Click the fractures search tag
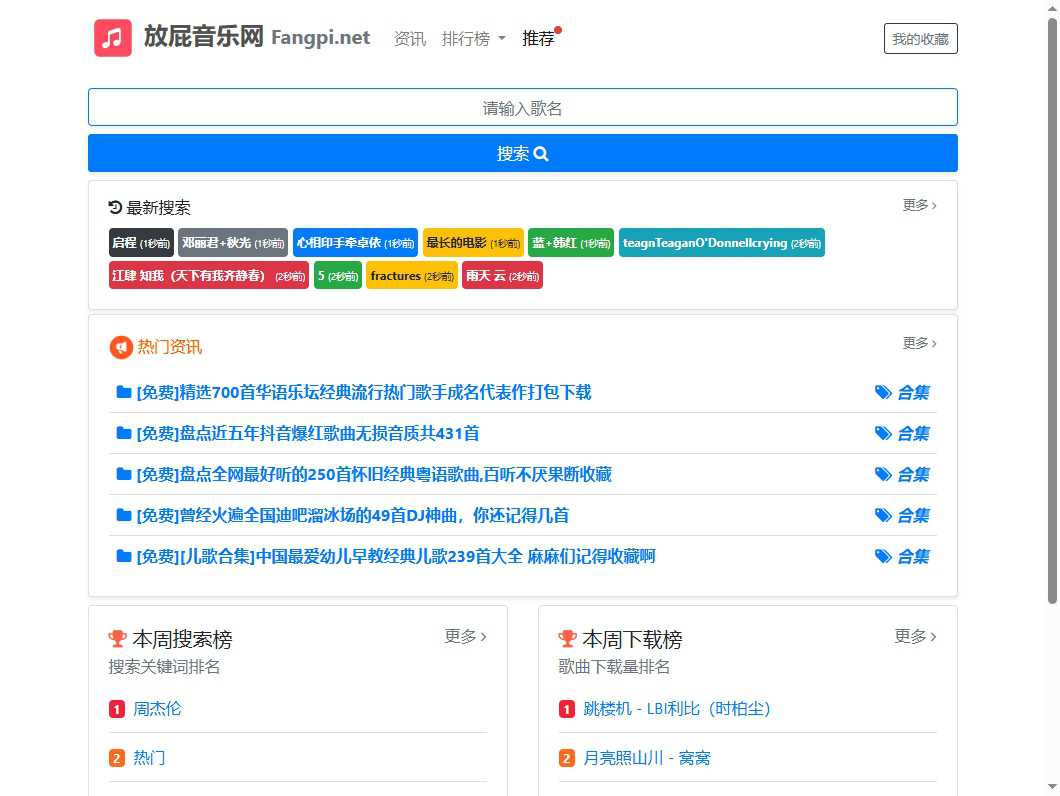This screenshot has height=796, width=1060. (x=411, y=275)
